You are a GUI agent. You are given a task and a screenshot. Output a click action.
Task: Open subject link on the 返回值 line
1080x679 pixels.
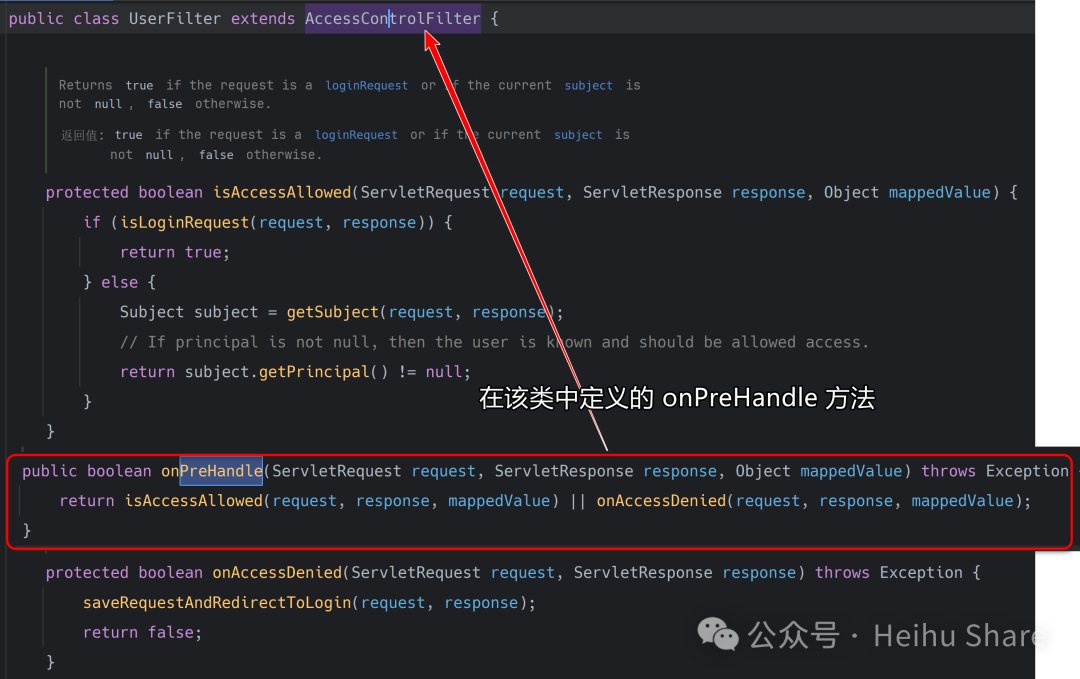click(578, 135)
